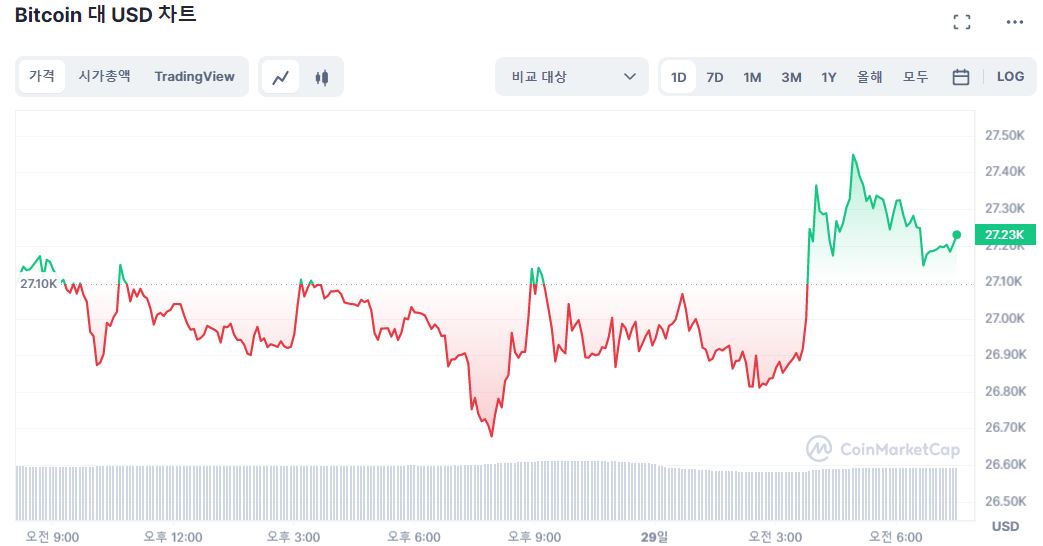
Task: Select the 1M time range
Action: pos(752,77)
